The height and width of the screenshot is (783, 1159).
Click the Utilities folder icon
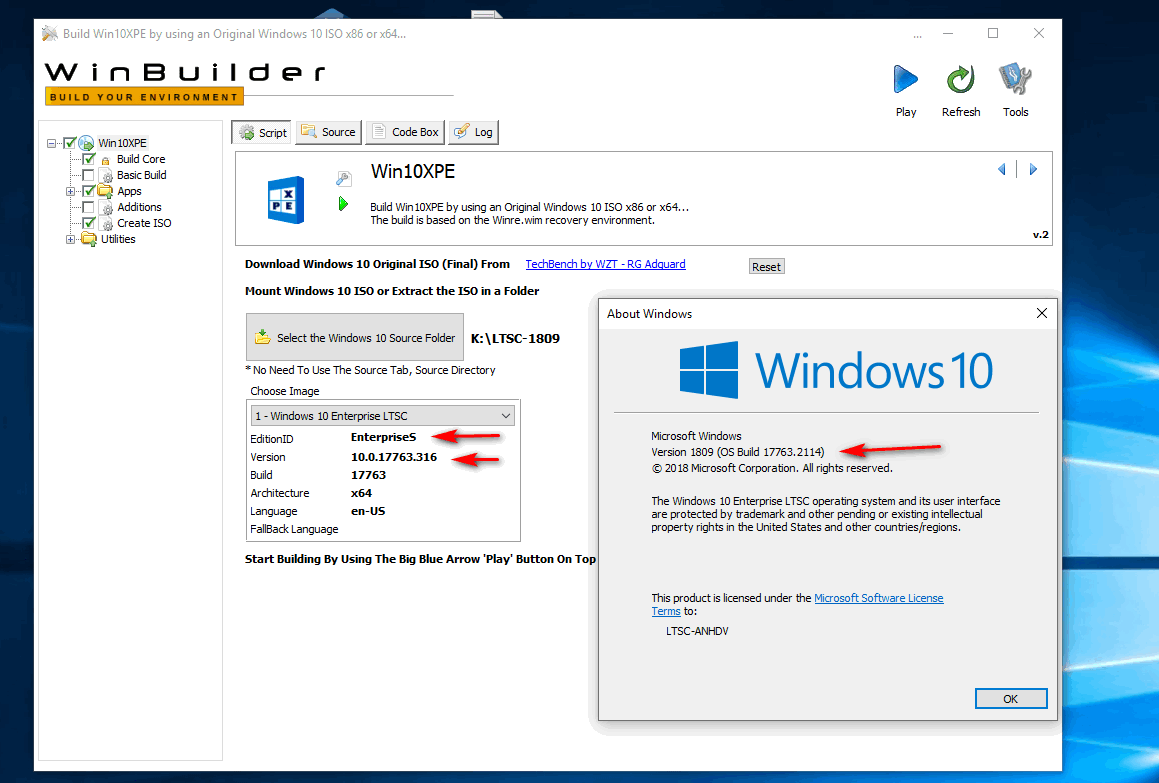click(89, 239)
